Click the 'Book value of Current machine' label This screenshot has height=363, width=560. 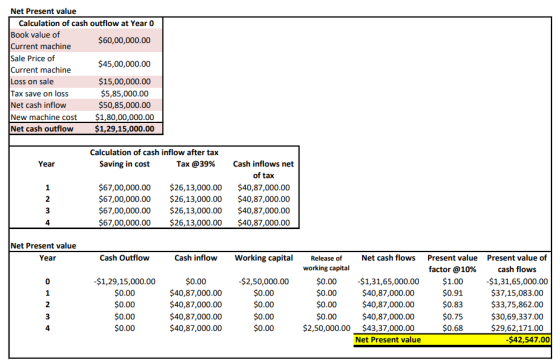pyautogui.click(x=41, y=40)
